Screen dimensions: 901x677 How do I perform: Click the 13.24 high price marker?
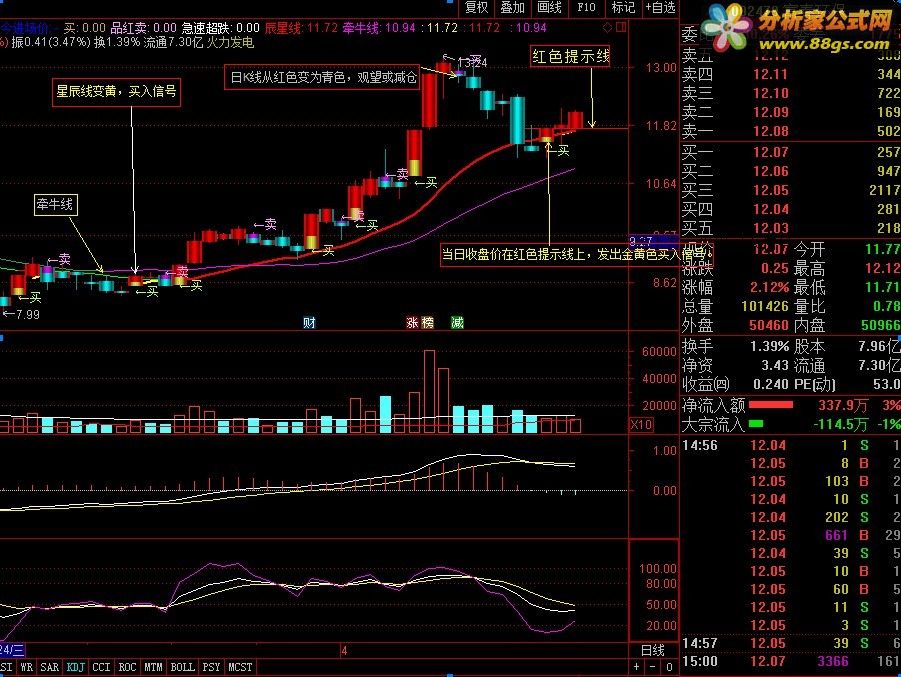tap(471, 63)
